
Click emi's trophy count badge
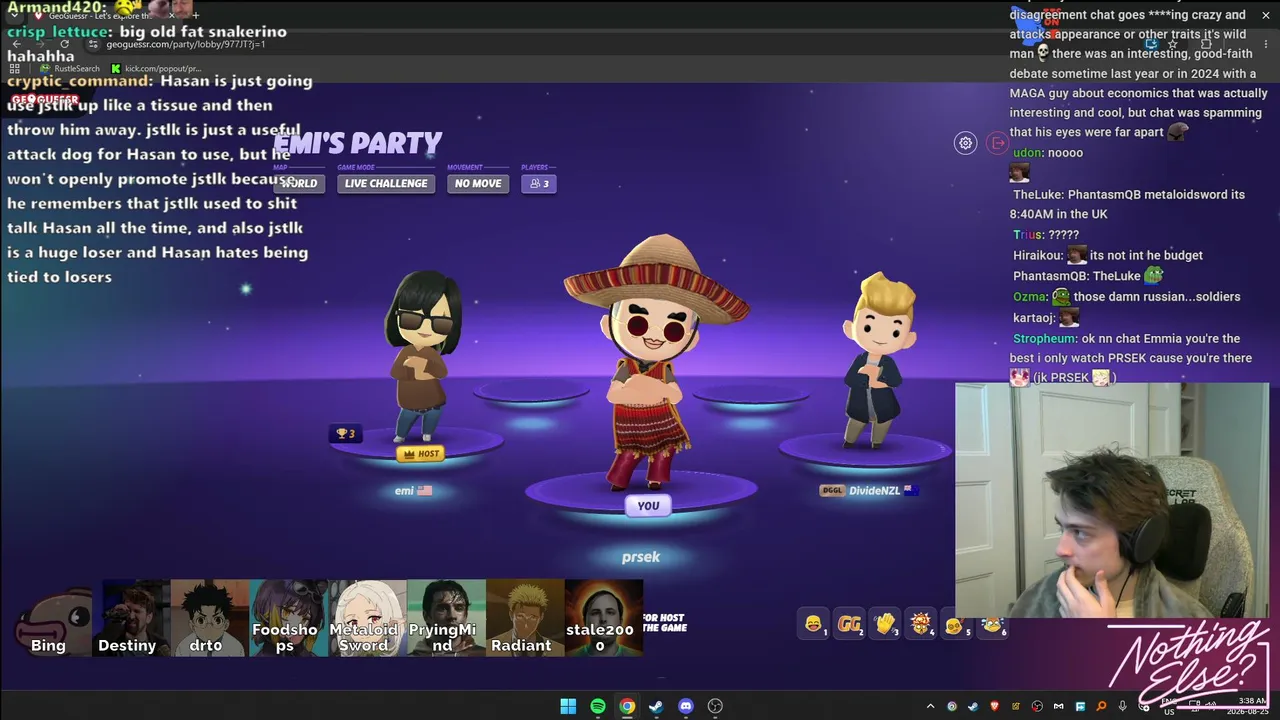346,433
